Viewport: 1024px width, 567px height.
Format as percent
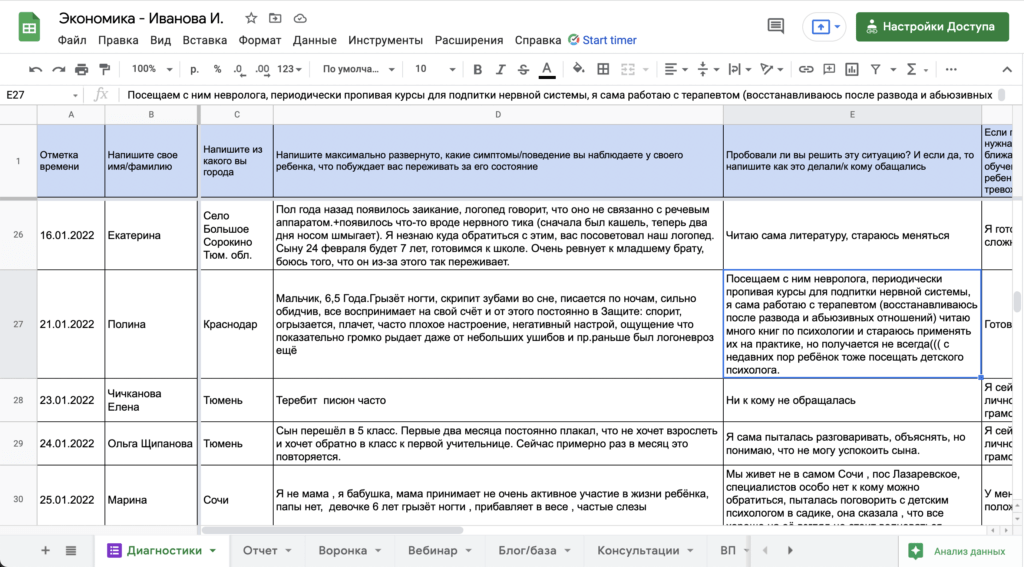click(217, 69)
